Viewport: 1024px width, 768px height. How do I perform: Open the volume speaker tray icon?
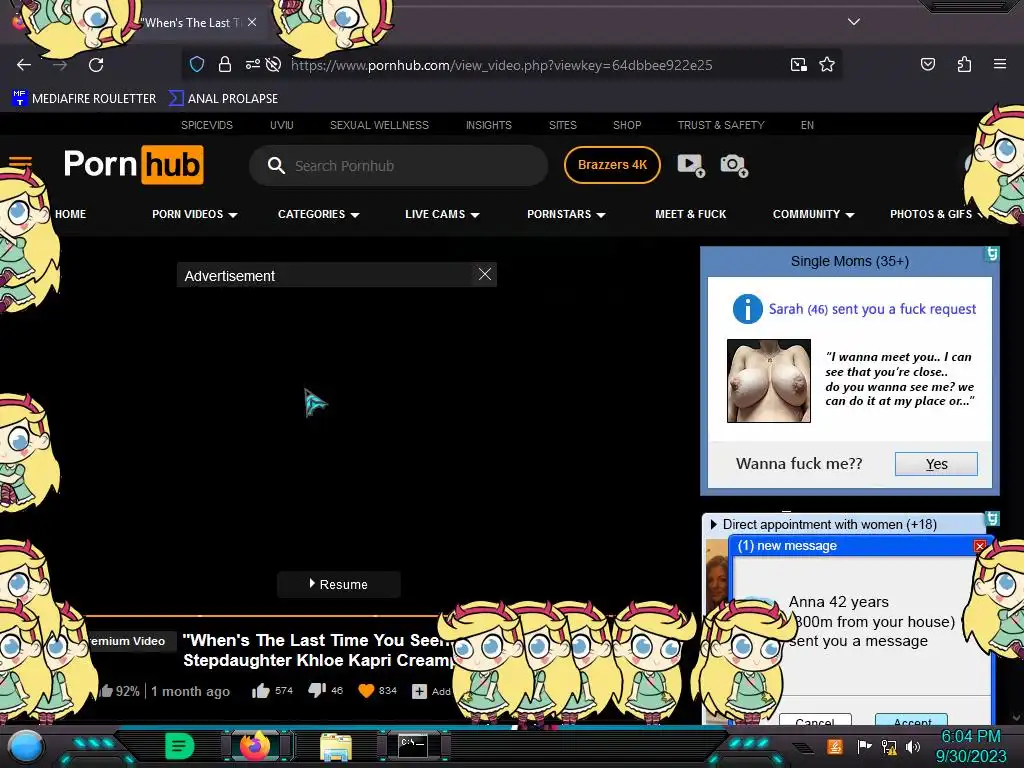(x=912, y=746)
